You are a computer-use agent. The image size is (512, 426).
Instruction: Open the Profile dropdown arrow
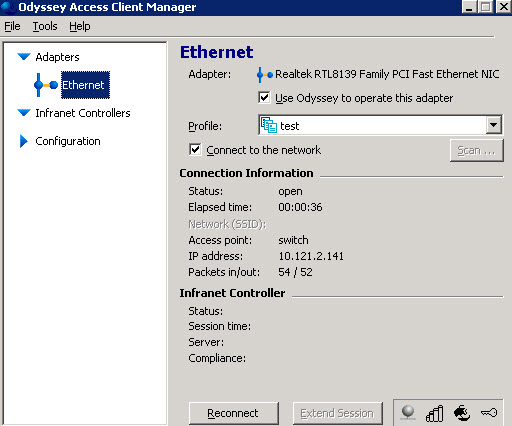(x=493, y=125)
